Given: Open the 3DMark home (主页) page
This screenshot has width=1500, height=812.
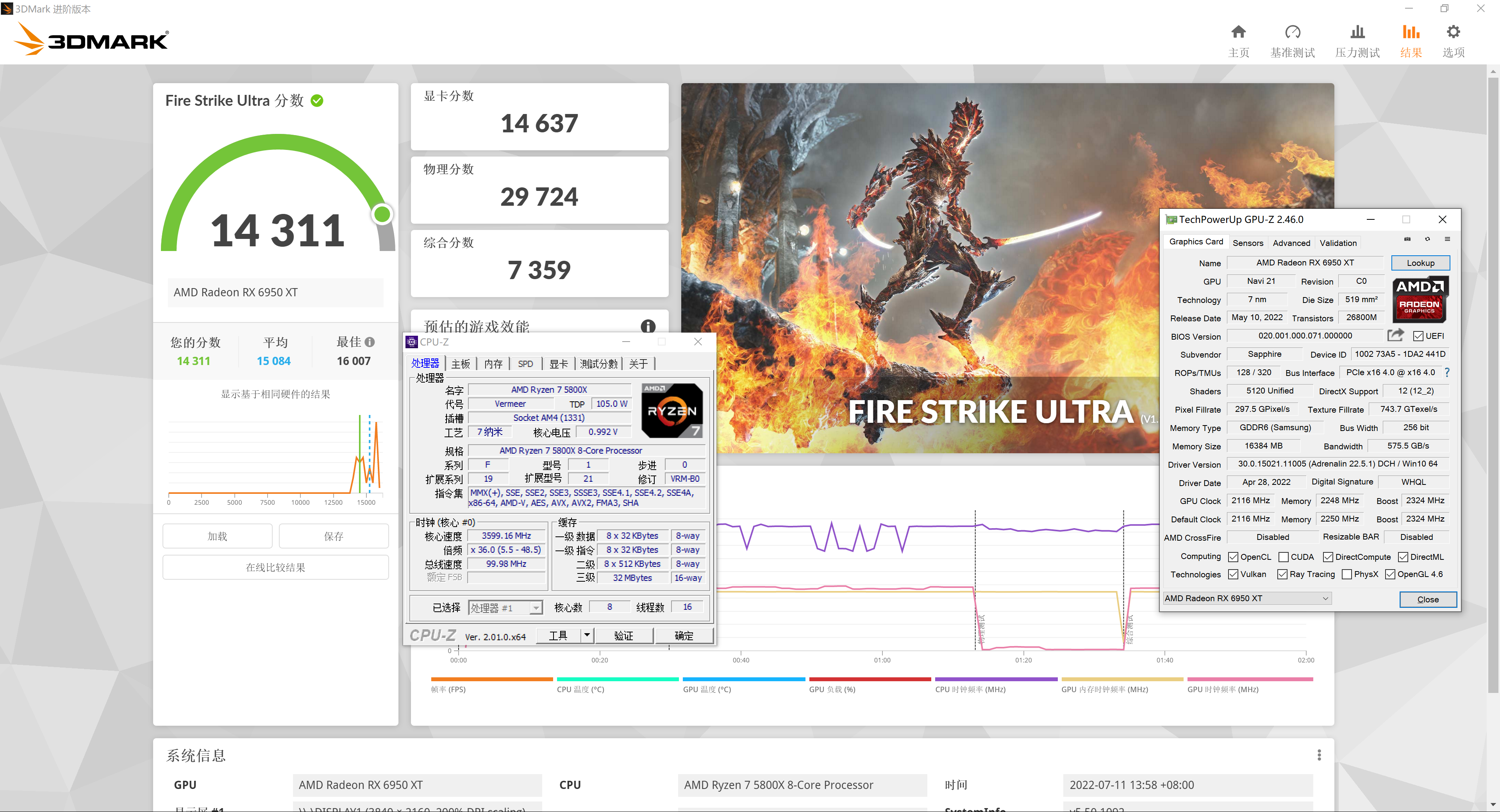Looking at the screenshot, I should 1239,41.
